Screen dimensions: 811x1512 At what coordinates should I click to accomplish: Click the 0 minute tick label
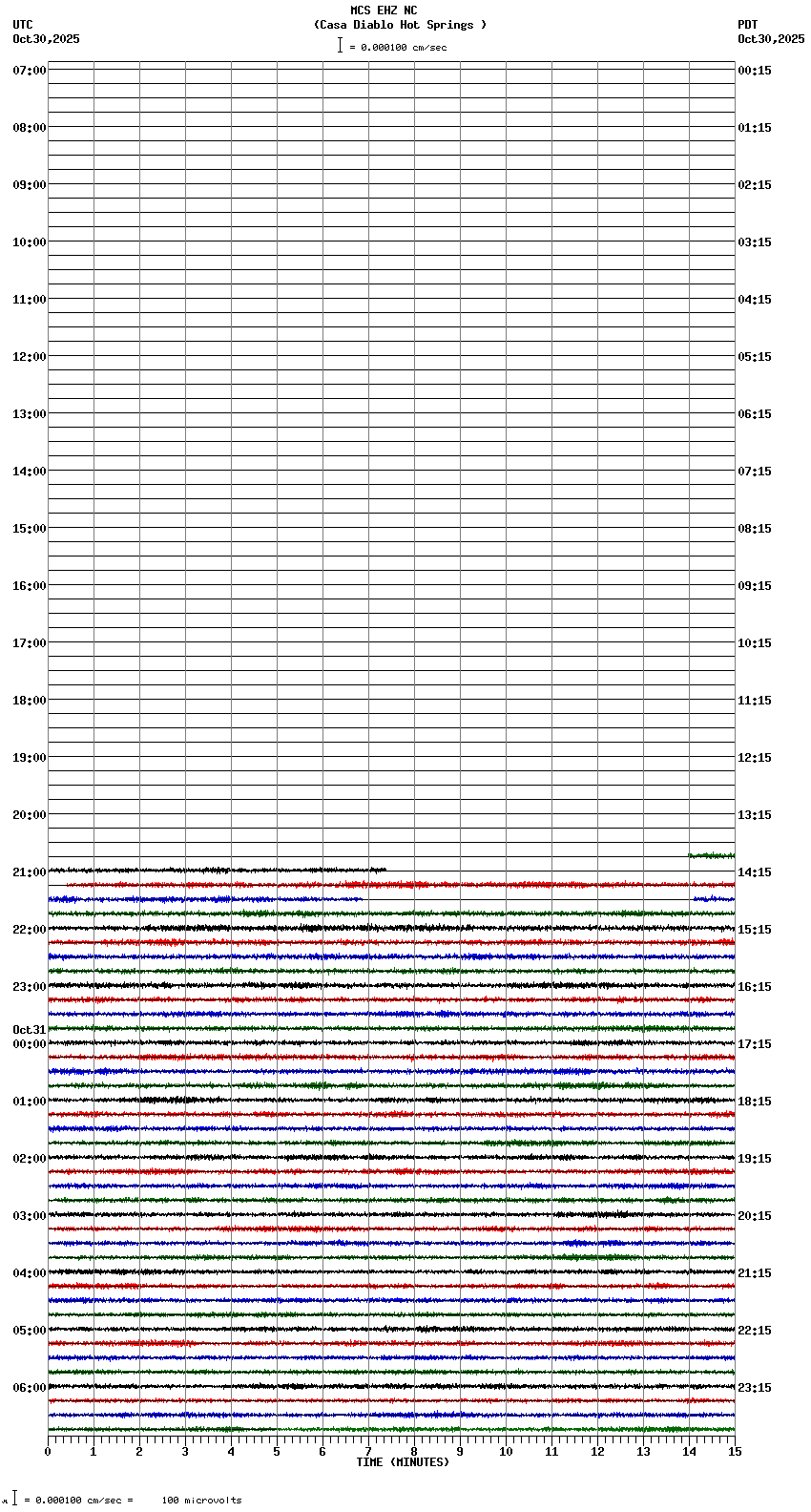48,1452
